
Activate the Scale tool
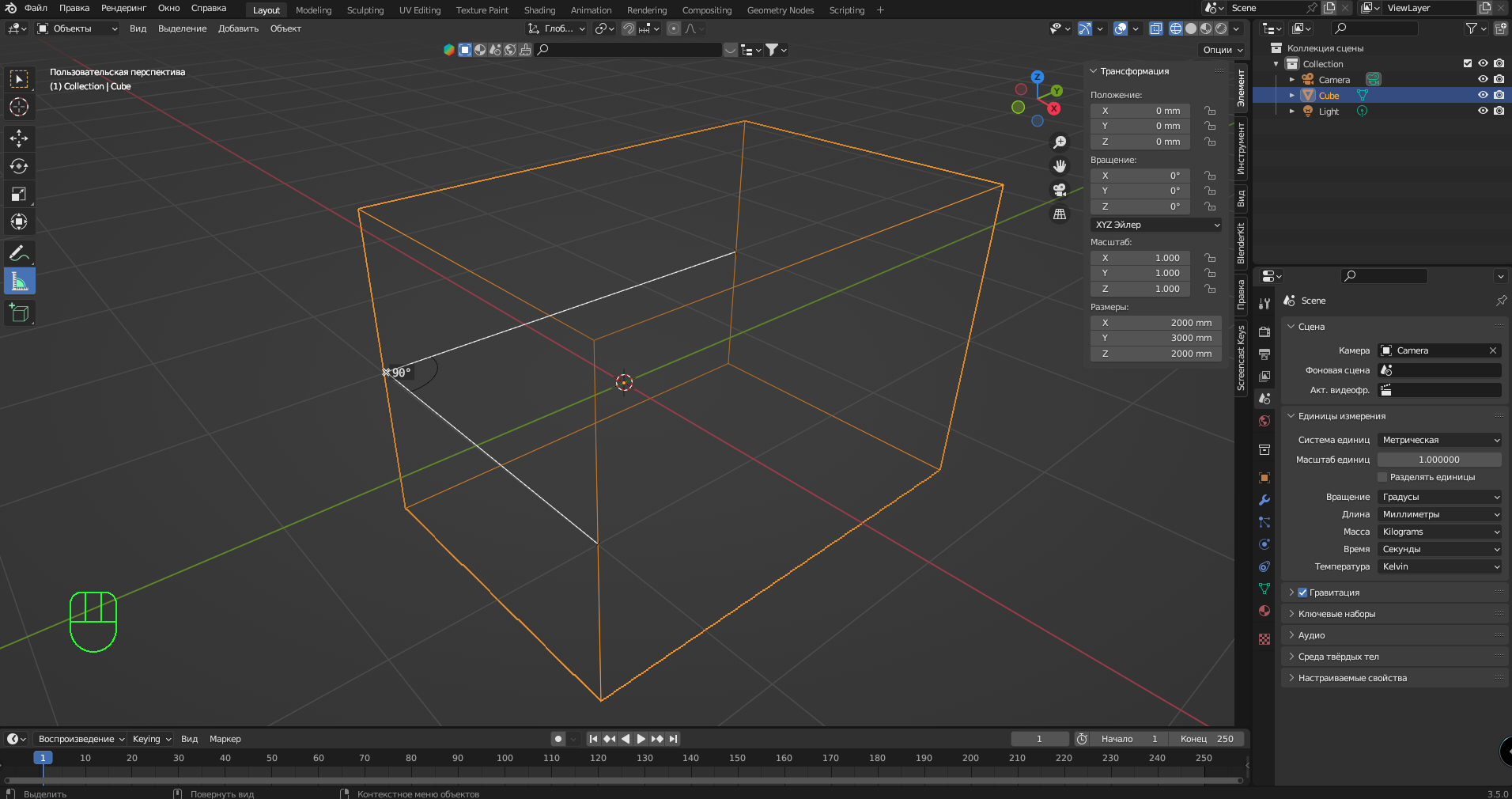(19, 195)
